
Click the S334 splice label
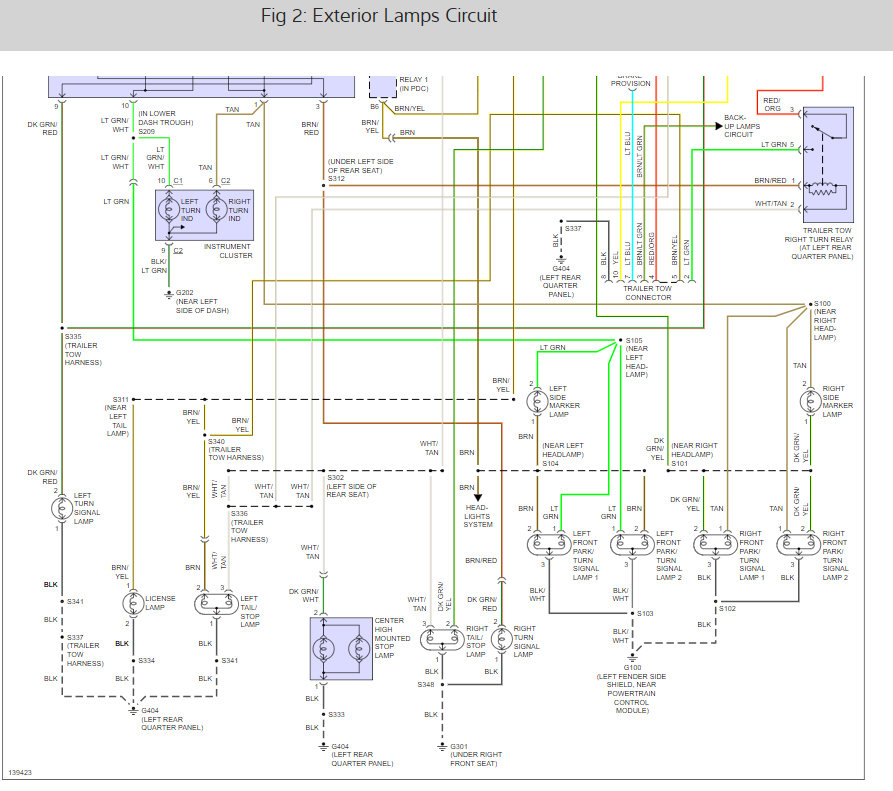tap(146, 661)
